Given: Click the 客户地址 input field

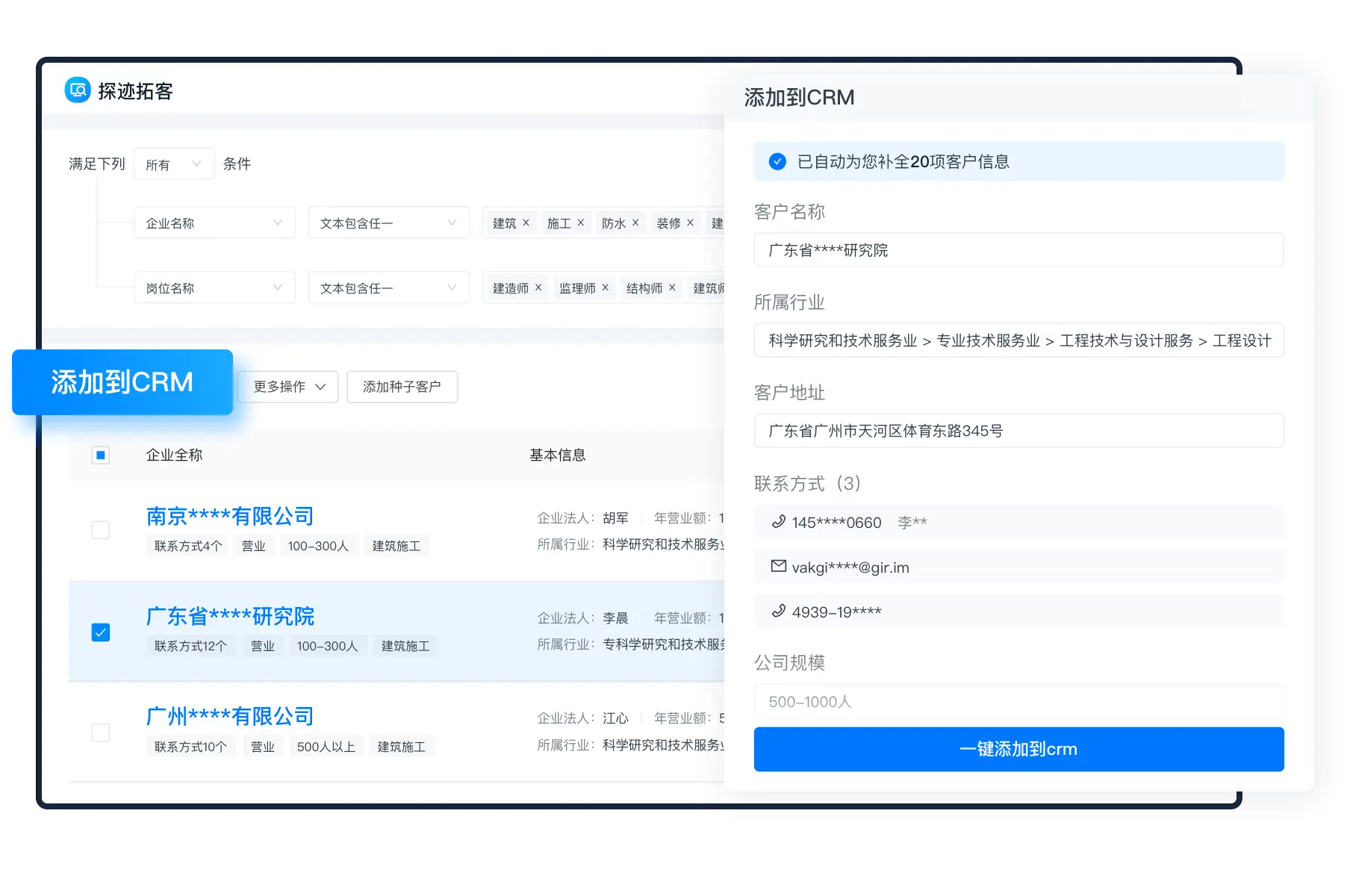Looking at the screenshot, I should tap(1018, 431).
